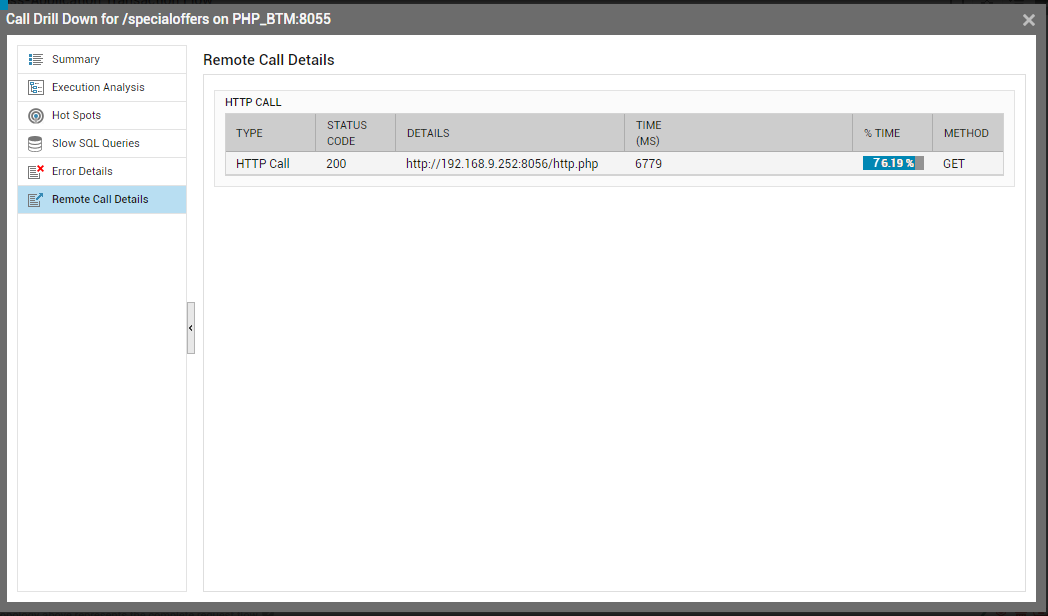Viewport: 1048px width, 616px height.
Task: Click the Hot Spots target icon
Action: 35,116
